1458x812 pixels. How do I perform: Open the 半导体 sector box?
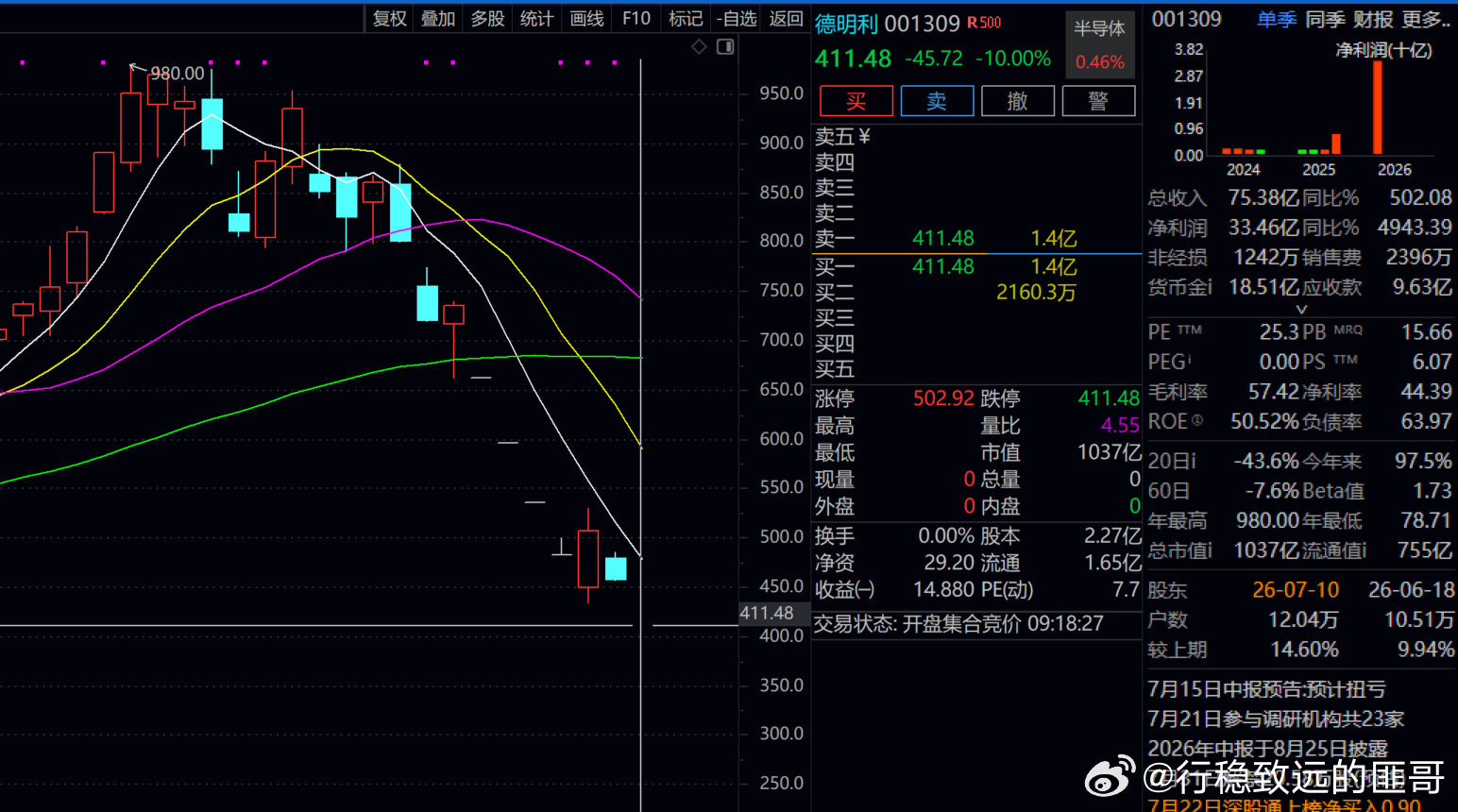[1100, 43]
